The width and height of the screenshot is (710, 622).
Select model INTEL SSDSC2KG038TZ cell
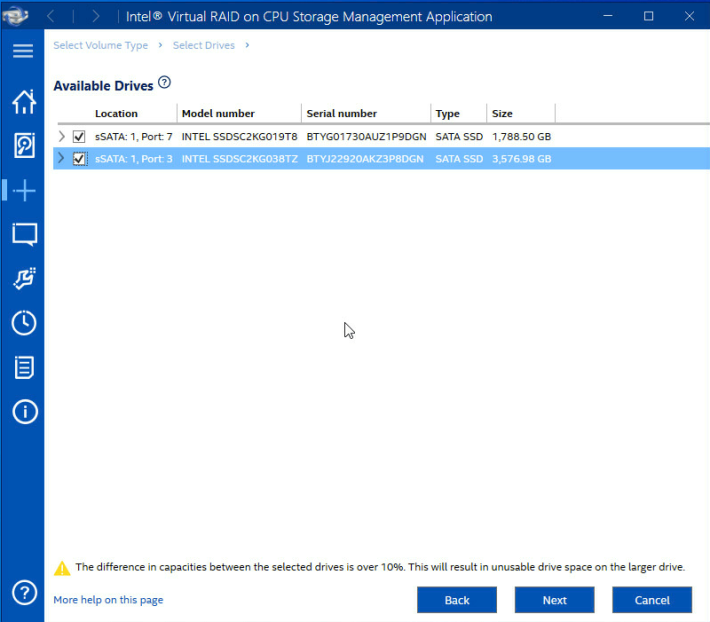(240, 159)
